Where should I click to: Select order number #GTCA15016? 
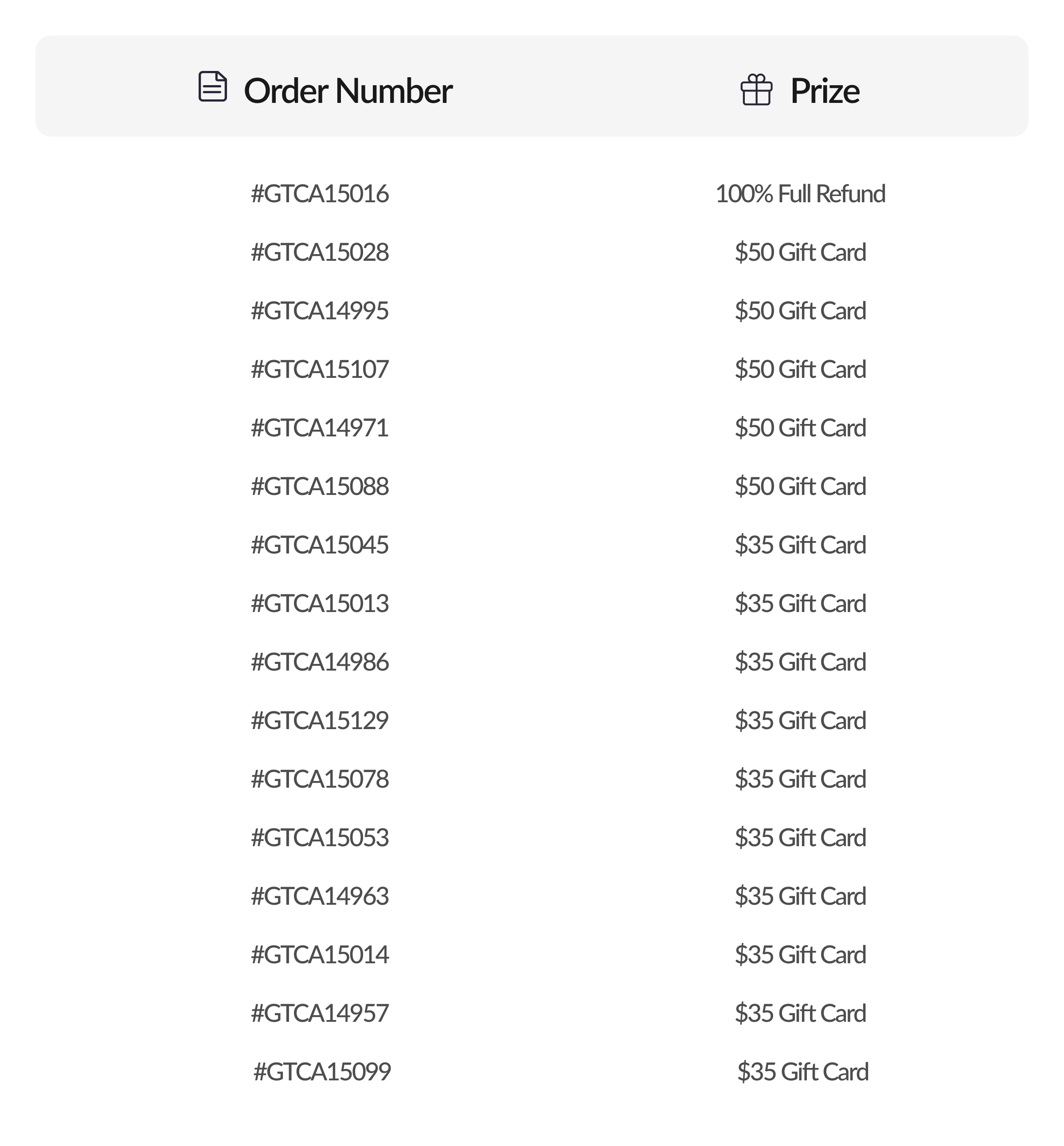320,194
